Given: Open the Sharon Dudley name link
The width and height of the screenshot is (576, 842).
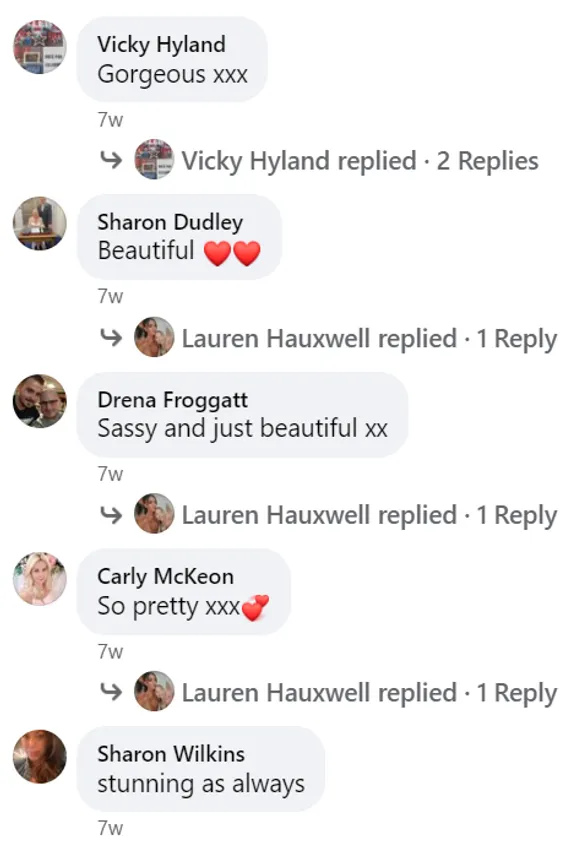Looking at the screenshot, I should pyautogui.click(x=170, y=222).
